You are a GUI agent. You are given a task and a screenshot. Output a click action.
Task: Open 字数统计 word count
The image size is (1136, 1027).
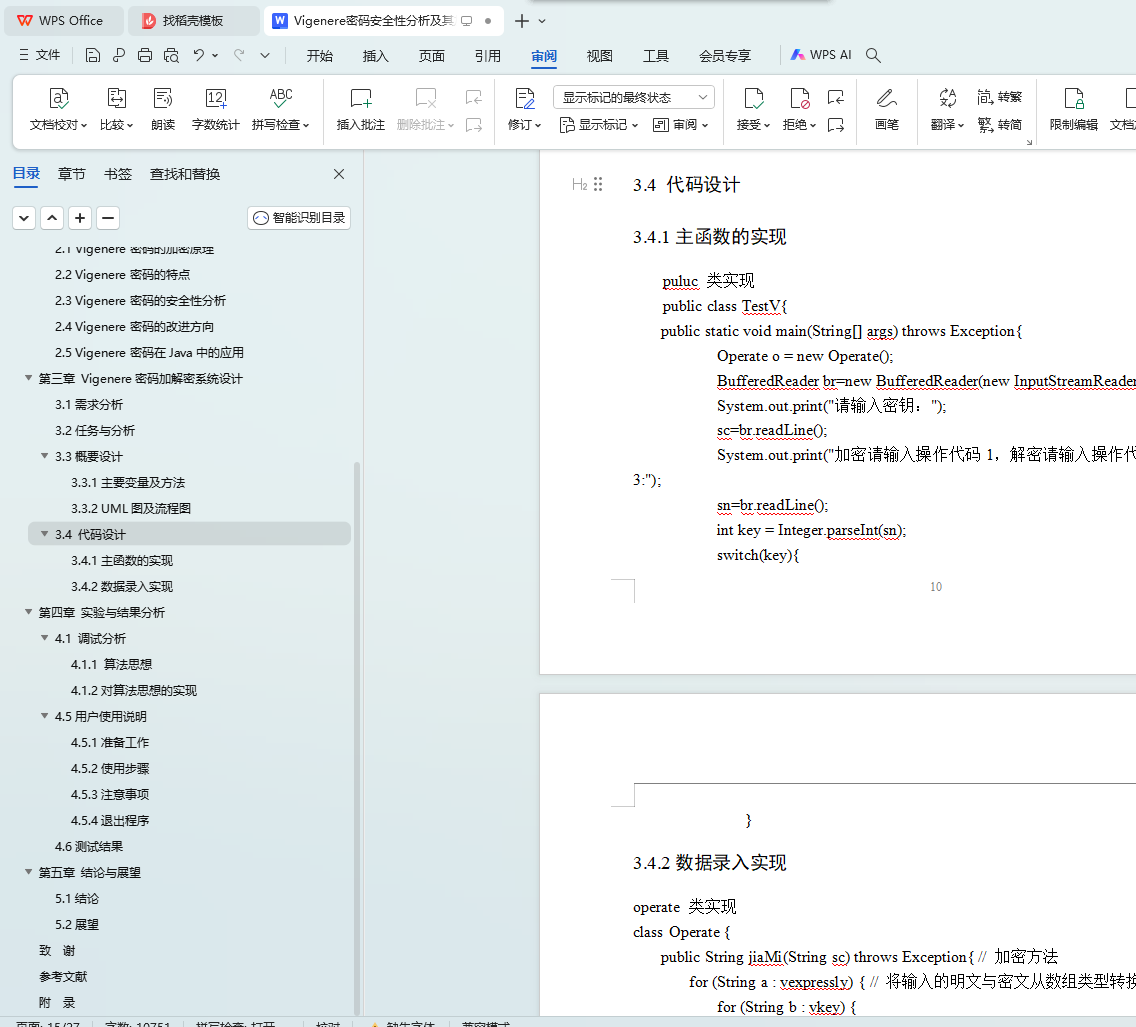215,109
